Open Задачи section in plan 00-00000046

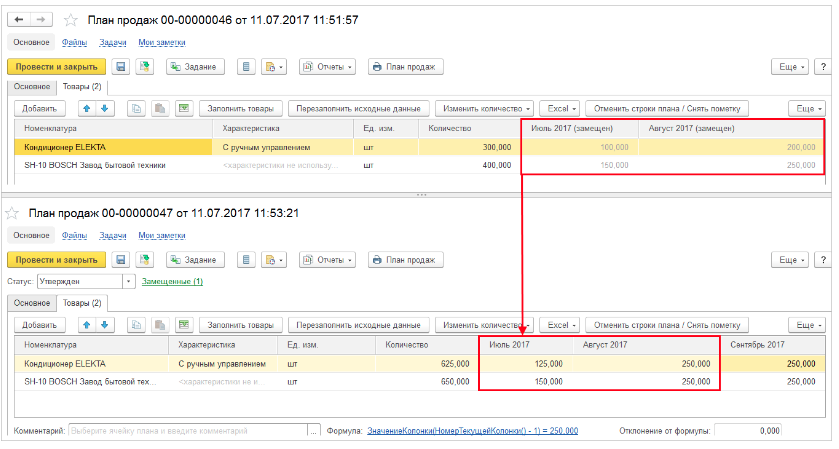113,42
